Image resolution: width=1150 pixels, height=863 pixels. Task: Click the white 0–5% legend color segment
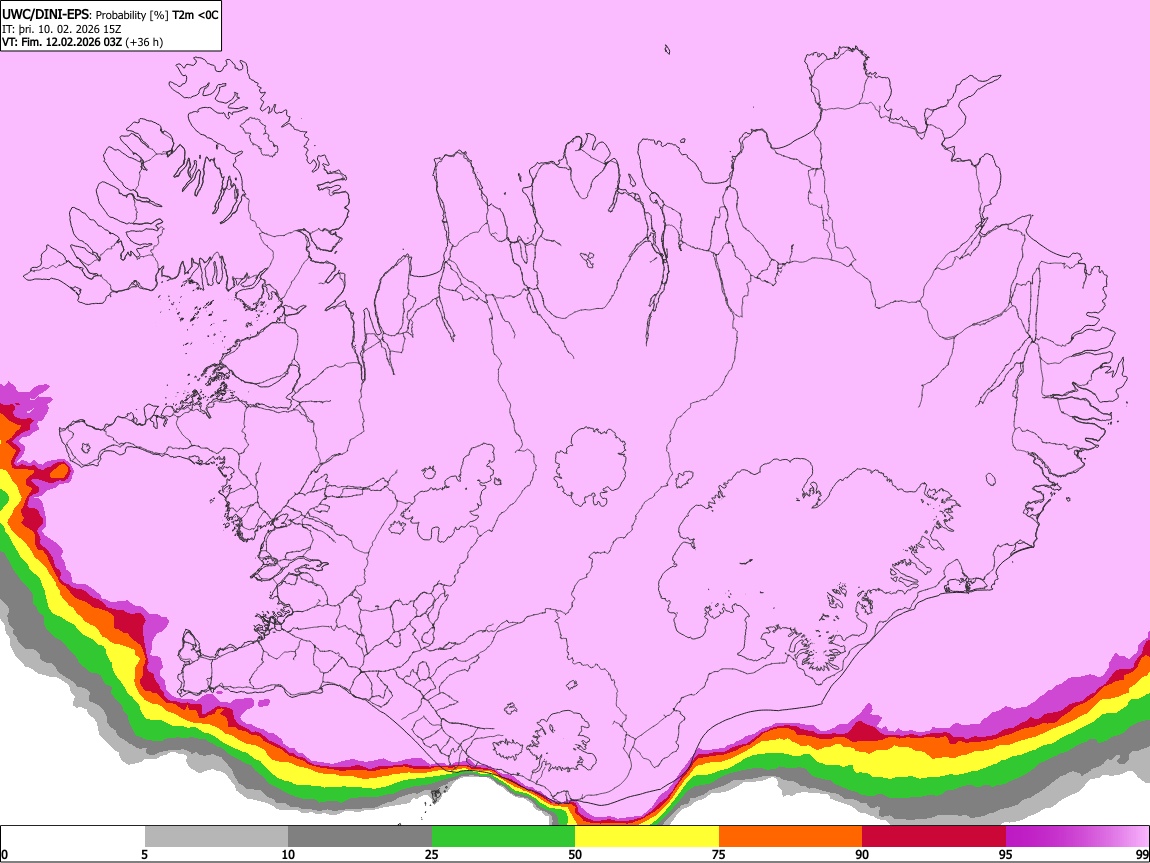pos(73,836)
